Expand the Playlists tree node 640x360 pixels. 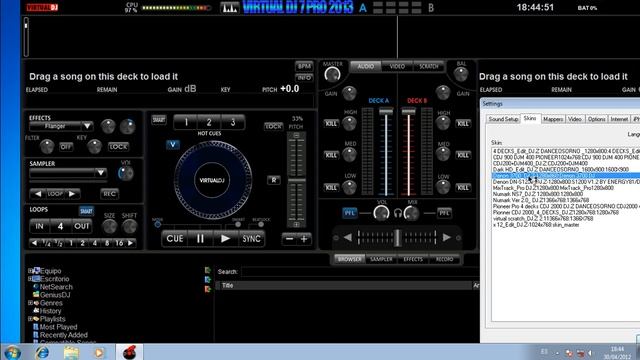click(30, 319)
